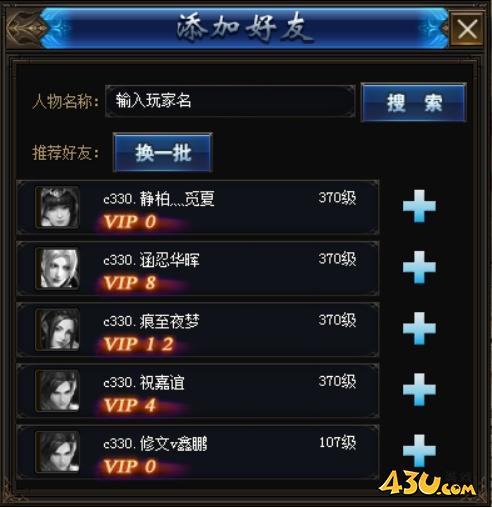Open avatar of c330.祝嘉谊

pyautogui.click(x=58, y=391)
